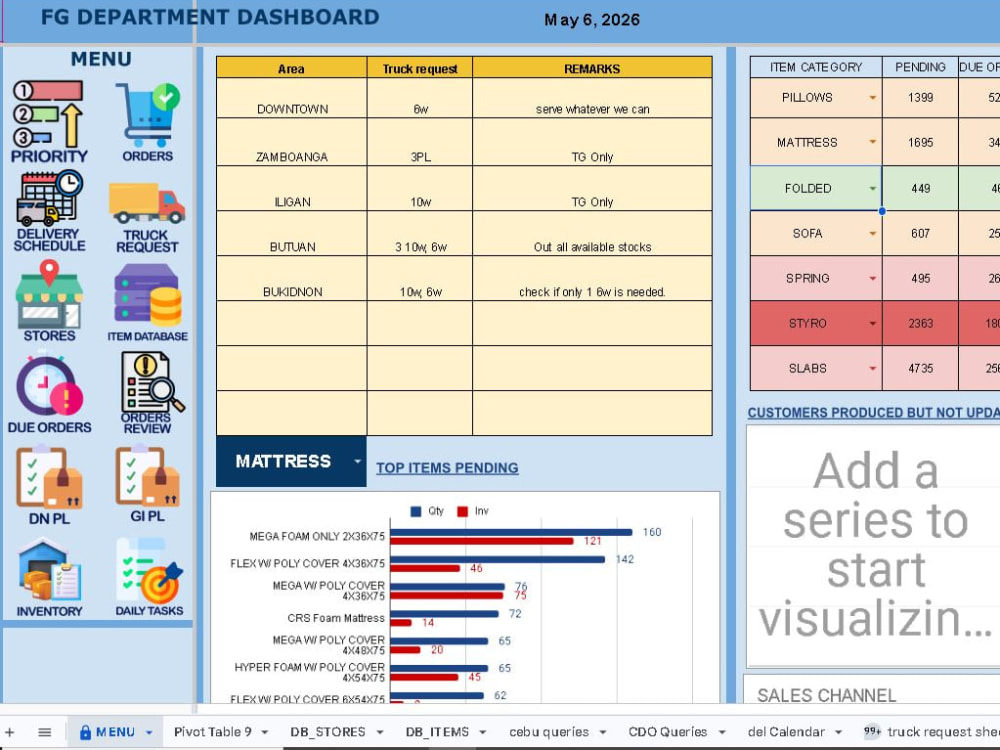The height and width of the screenshot is (750, 1000).
Task: Open the MATTRESS category dropdown arrow in table
Action: tap(872, 142)
